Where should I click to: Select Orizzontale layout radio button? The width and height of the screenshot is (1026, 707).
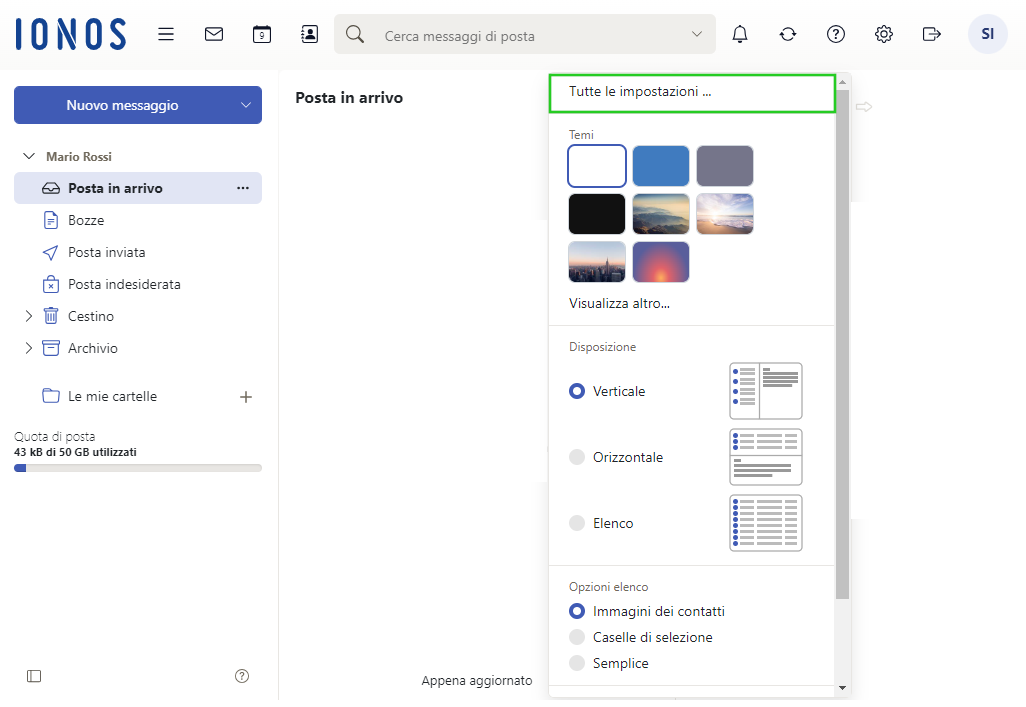click(x=576, y=457)
